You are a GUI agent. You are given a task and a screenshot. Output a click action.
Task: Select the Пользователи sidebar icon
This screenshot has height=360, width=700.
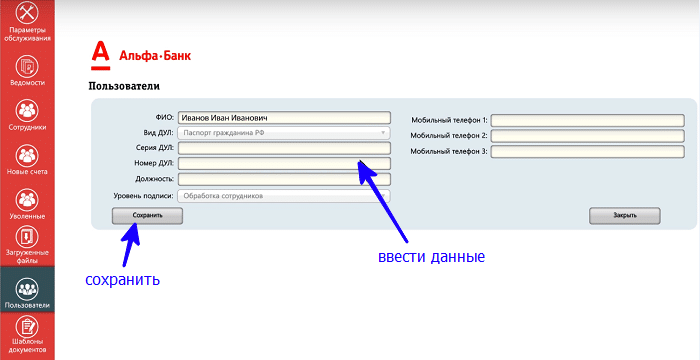(x=27, y=289)
